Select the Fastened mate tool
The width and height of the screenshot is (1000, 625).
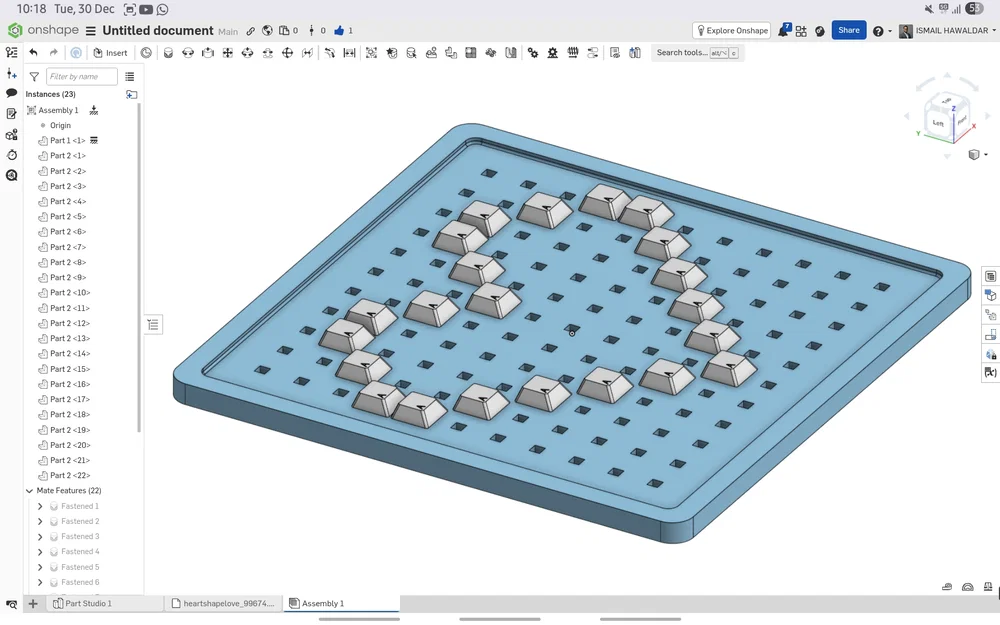(x=168, y=53)
